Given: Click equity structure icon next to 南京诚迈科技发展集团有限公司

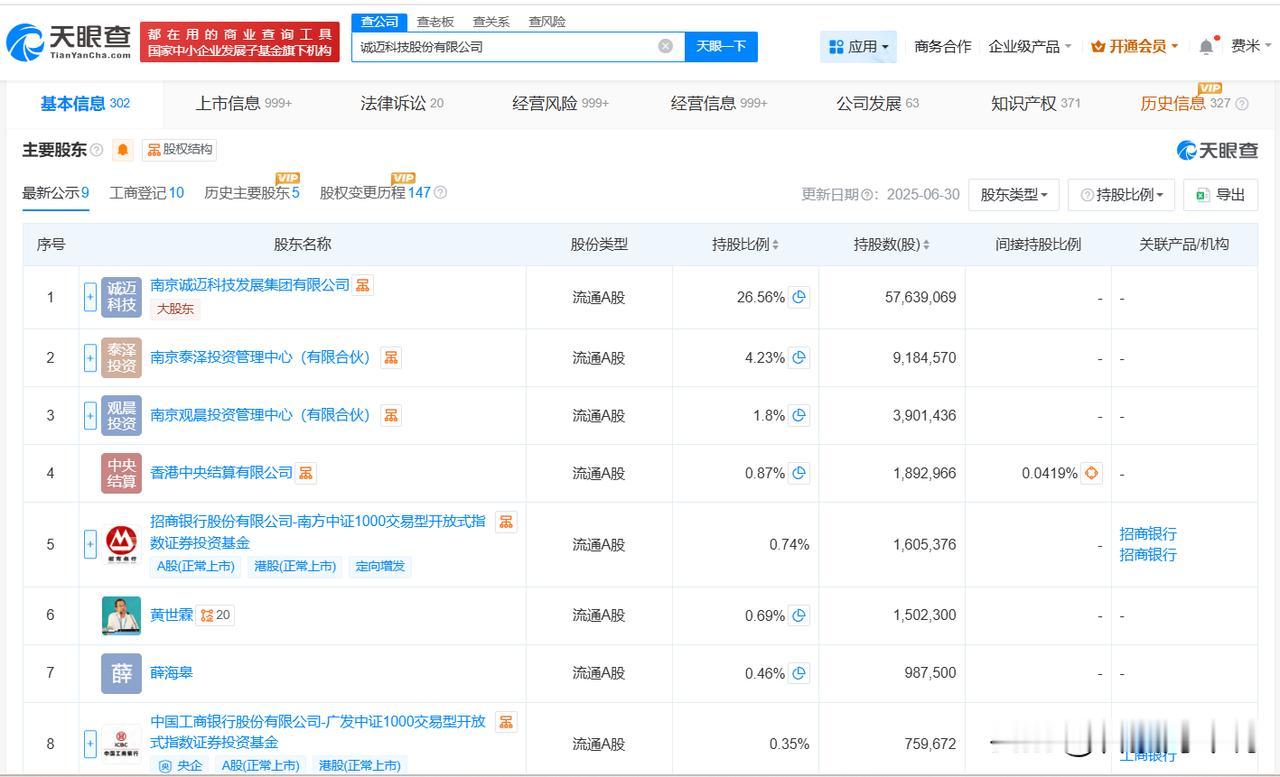Looking at the screenshot, I should 363,285.
